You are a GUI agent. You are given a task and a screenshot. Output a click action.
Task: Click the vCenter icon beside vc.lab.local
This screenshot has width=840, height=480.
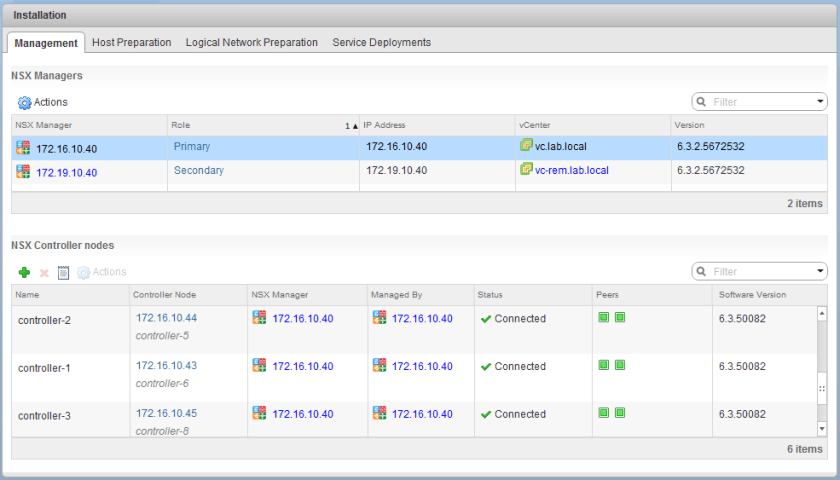click(x=526, y=146)
